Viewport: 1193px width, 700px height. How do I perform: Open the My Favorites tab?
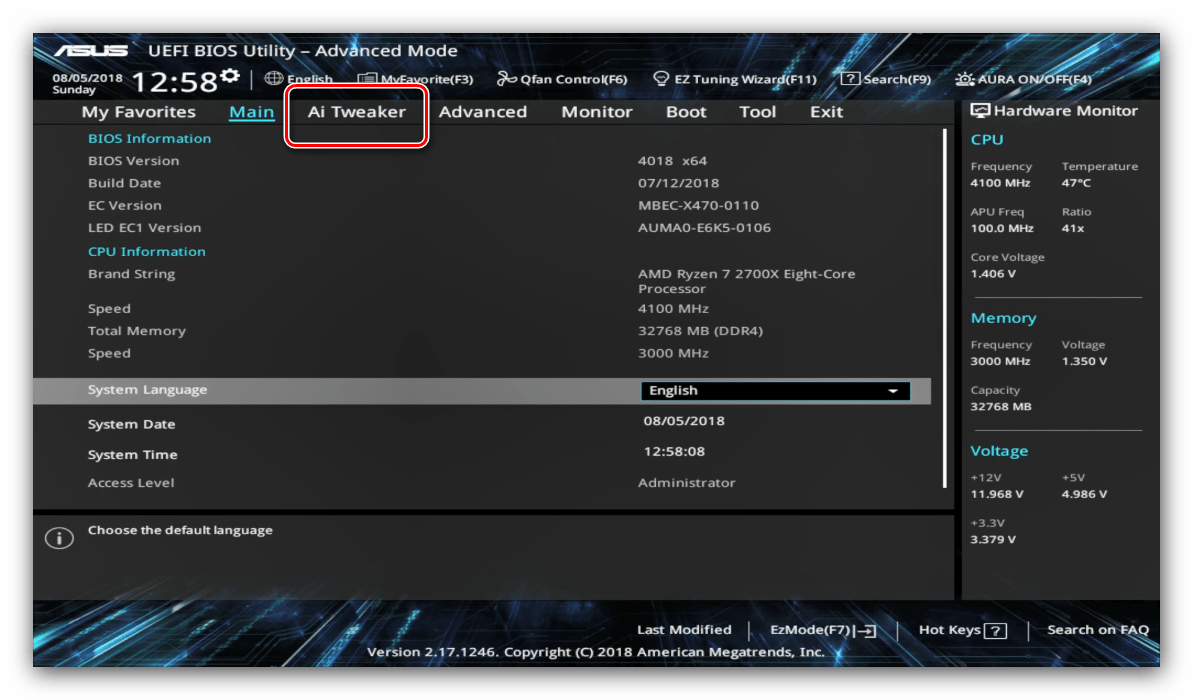[x=138, y=112]
